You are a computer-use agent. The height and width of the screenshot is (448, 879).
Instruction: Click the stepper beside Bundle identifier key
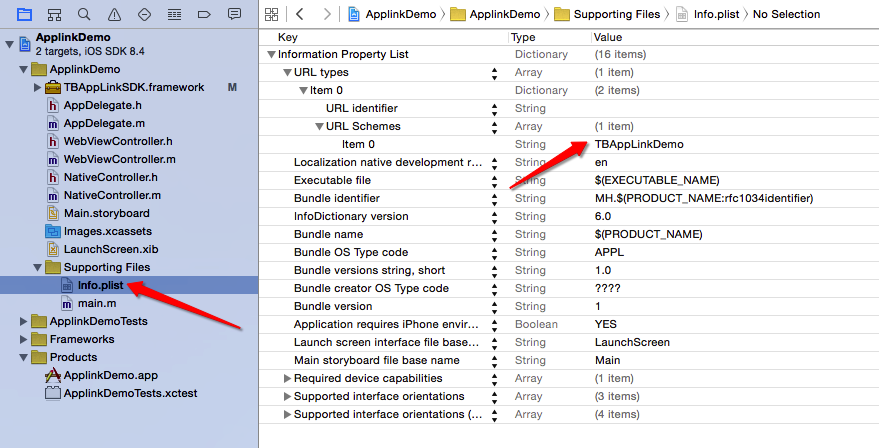click(x=494, y=198)
